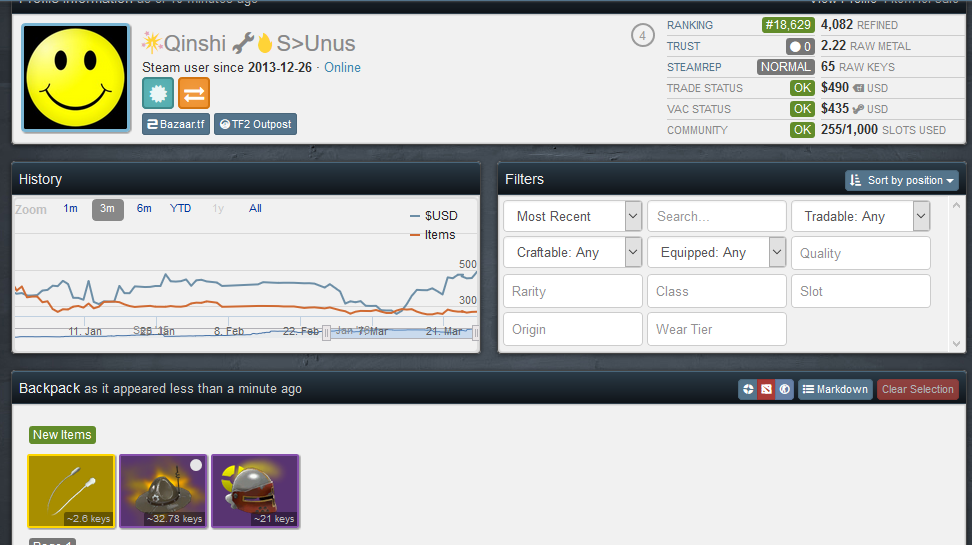Click the #18,629 ranking badge
Image resolution: width=972 pixels, height=545 pixels.
pyautogui.click(x=788, y=25)
